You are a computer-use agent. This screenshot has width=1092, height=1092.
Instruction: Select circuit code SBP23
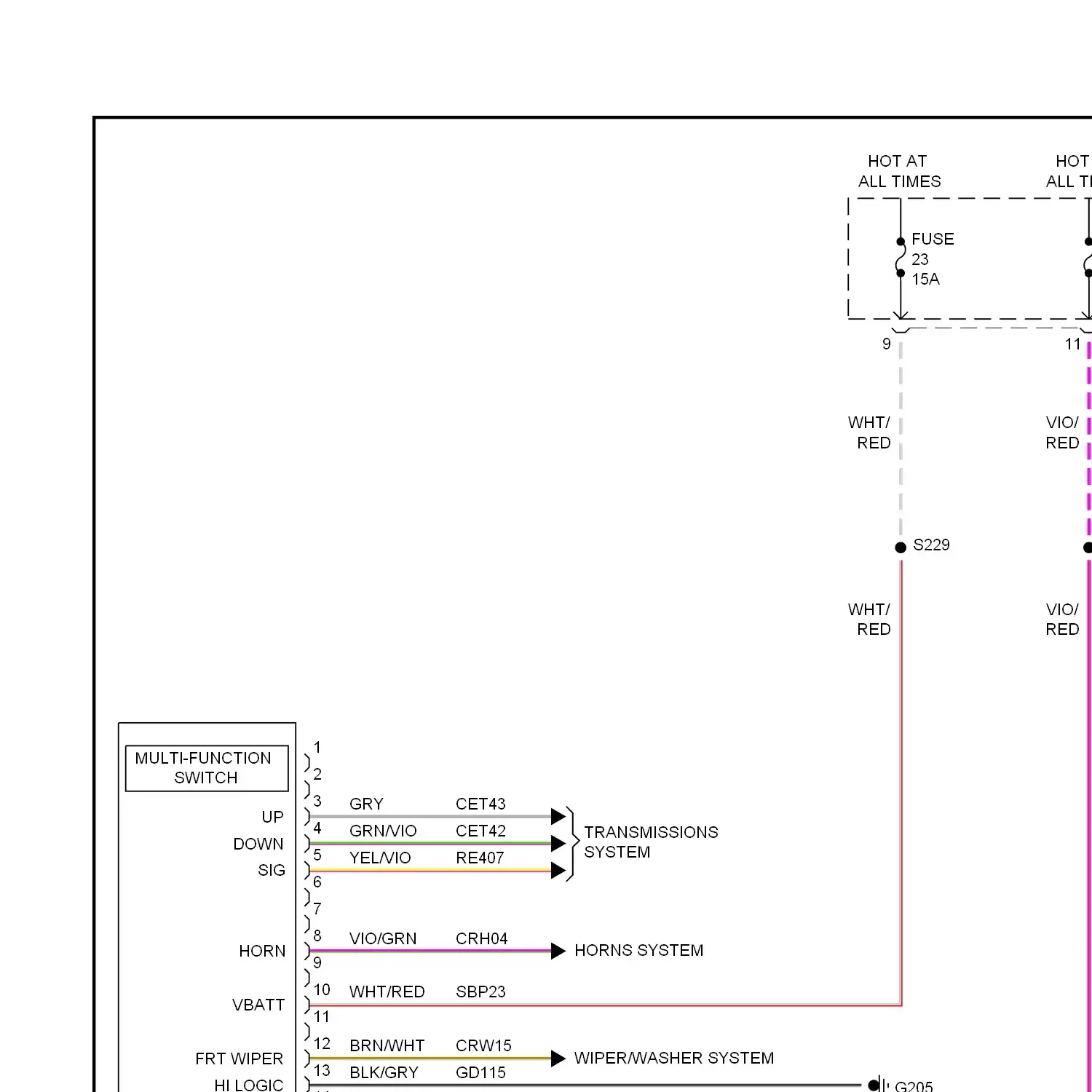point(480,992)
